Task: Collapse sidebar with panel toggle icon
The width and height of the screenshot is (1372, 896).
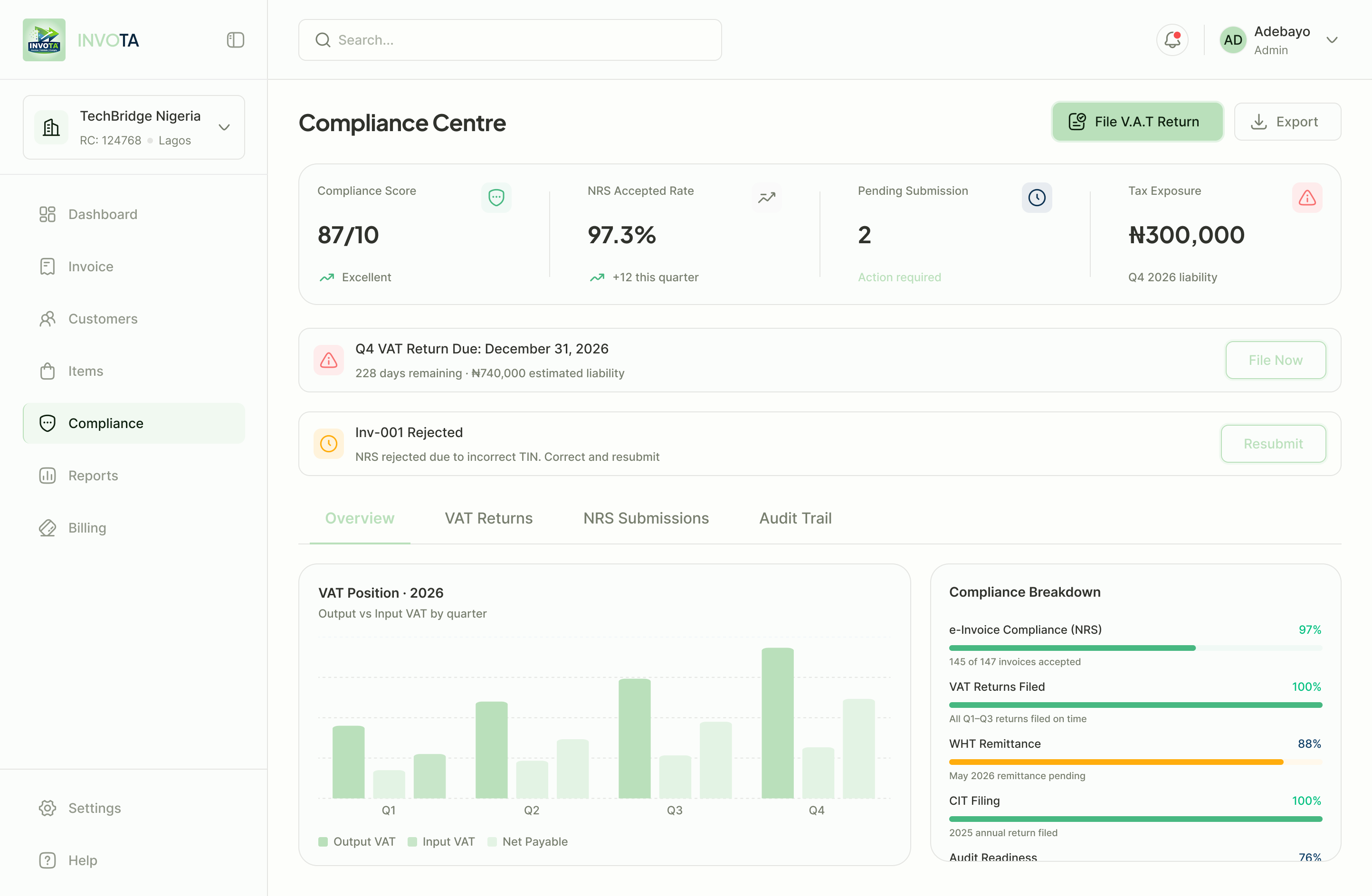Action: pyautogui.click(x=235, y=40)
